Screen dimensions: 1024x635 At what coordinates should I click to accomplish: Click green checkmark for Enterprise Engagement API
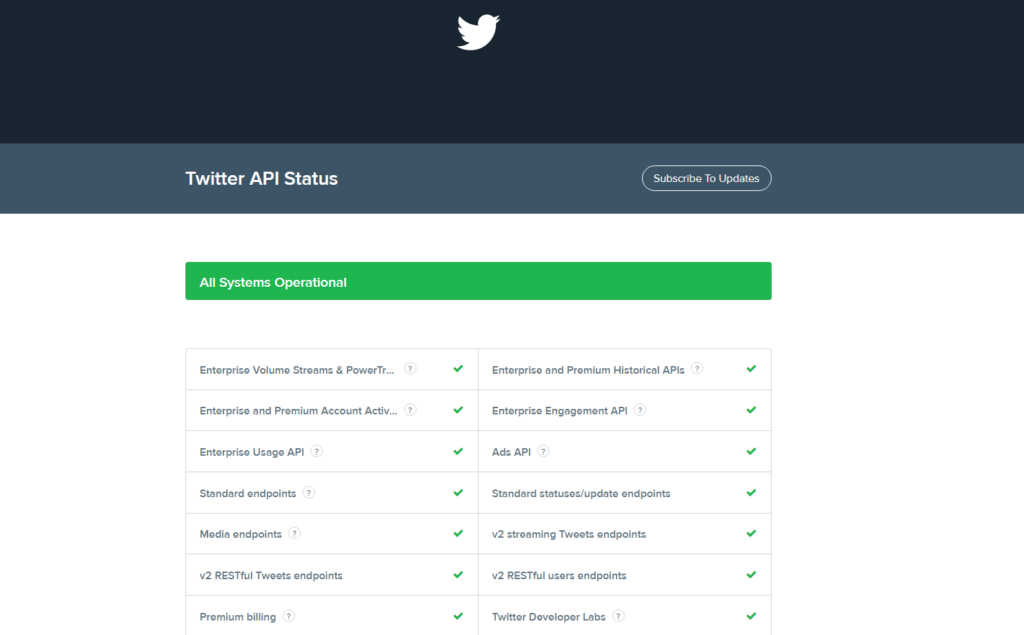(751, 410)
